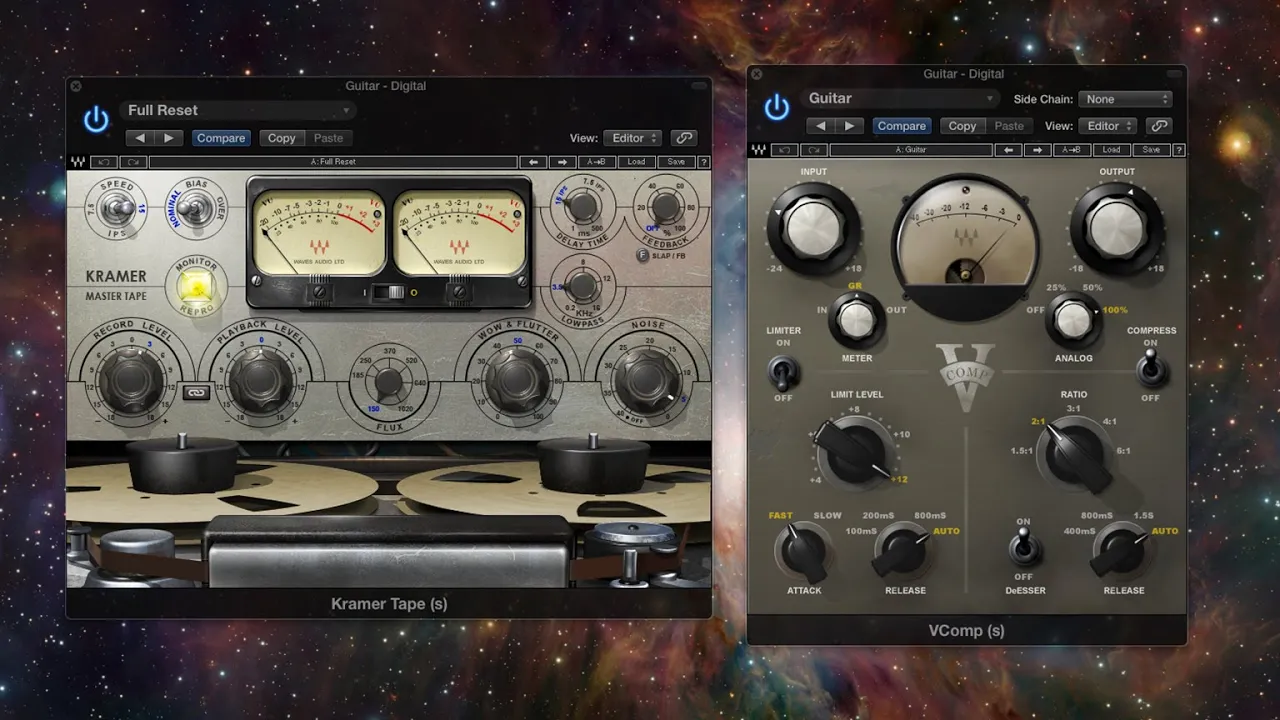Bypass Kramer Tape with its power button

click(x=96, y=120)
